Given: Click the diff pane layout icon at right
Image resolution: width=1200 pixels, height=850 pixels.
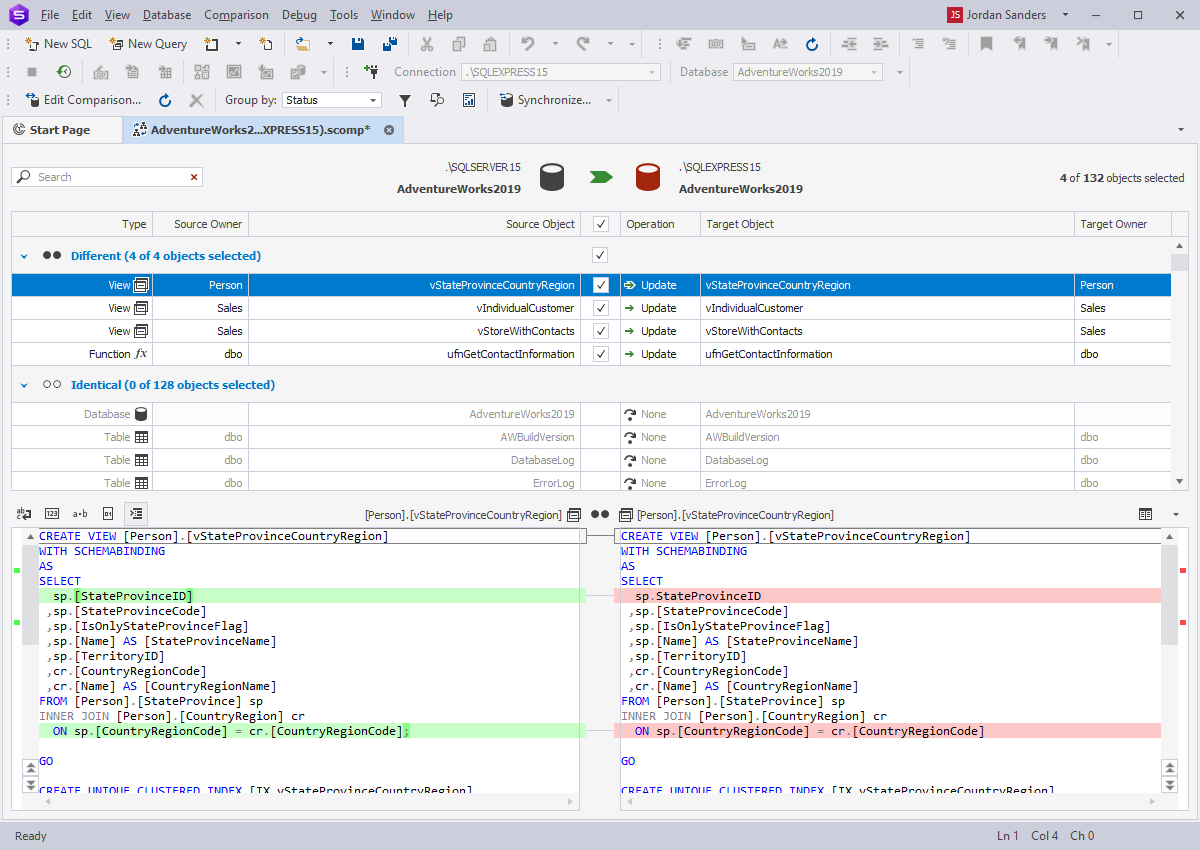Looking at the screenshot, I should point(1145,514).
